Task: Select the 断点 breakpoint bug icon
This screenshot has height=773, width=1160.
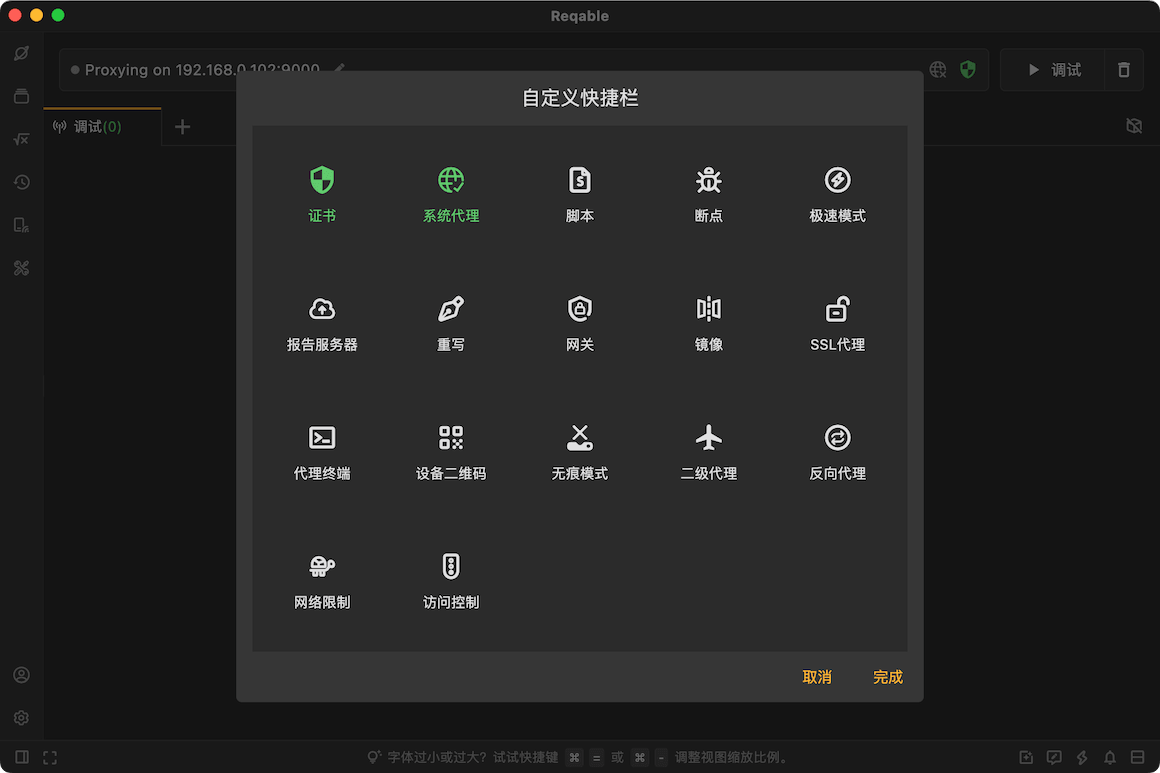Action: pos(708,180)
